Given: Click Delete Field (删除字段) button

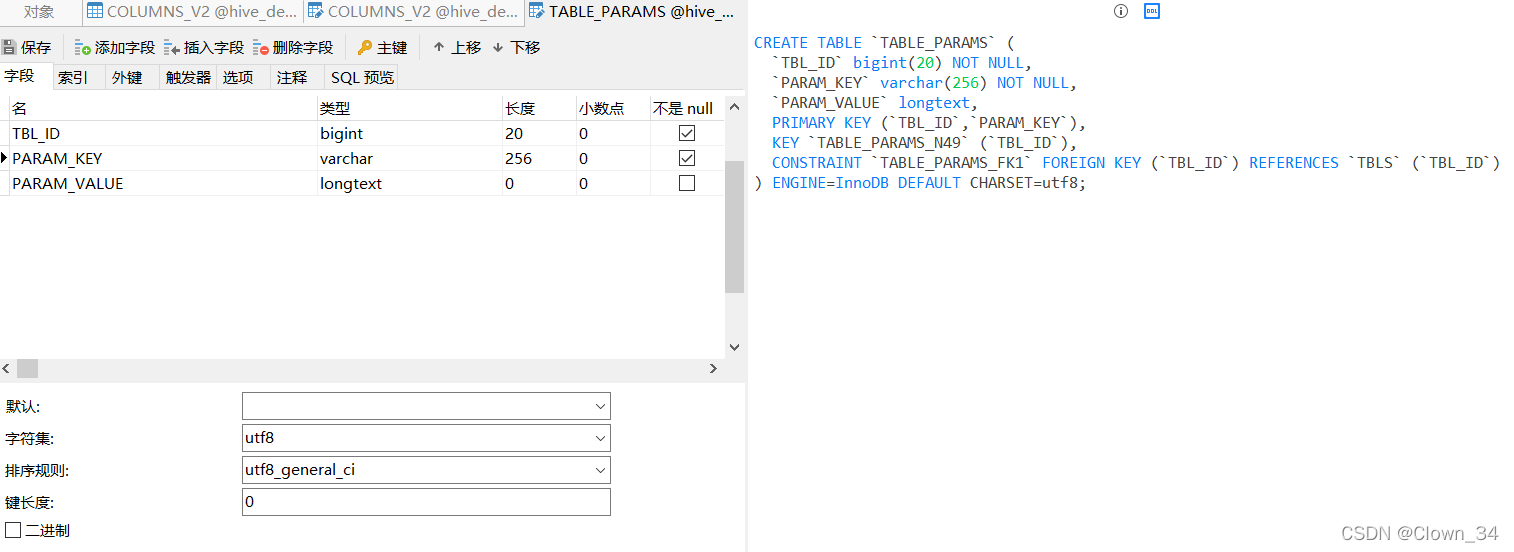Looking at the screenshot, I should (x=293, y=47).
